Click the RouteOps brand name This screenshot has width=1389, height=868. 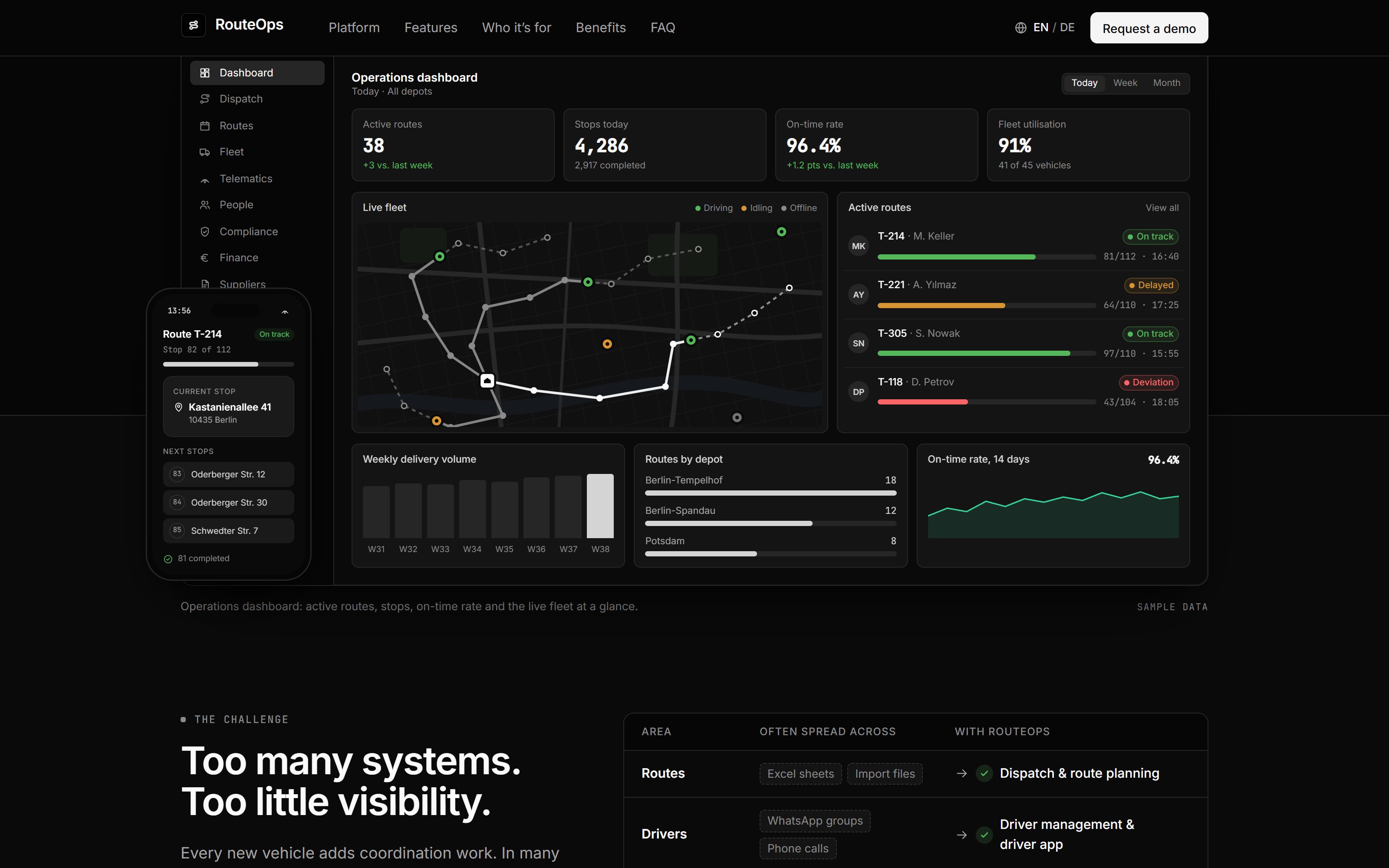tap(249, 25)
